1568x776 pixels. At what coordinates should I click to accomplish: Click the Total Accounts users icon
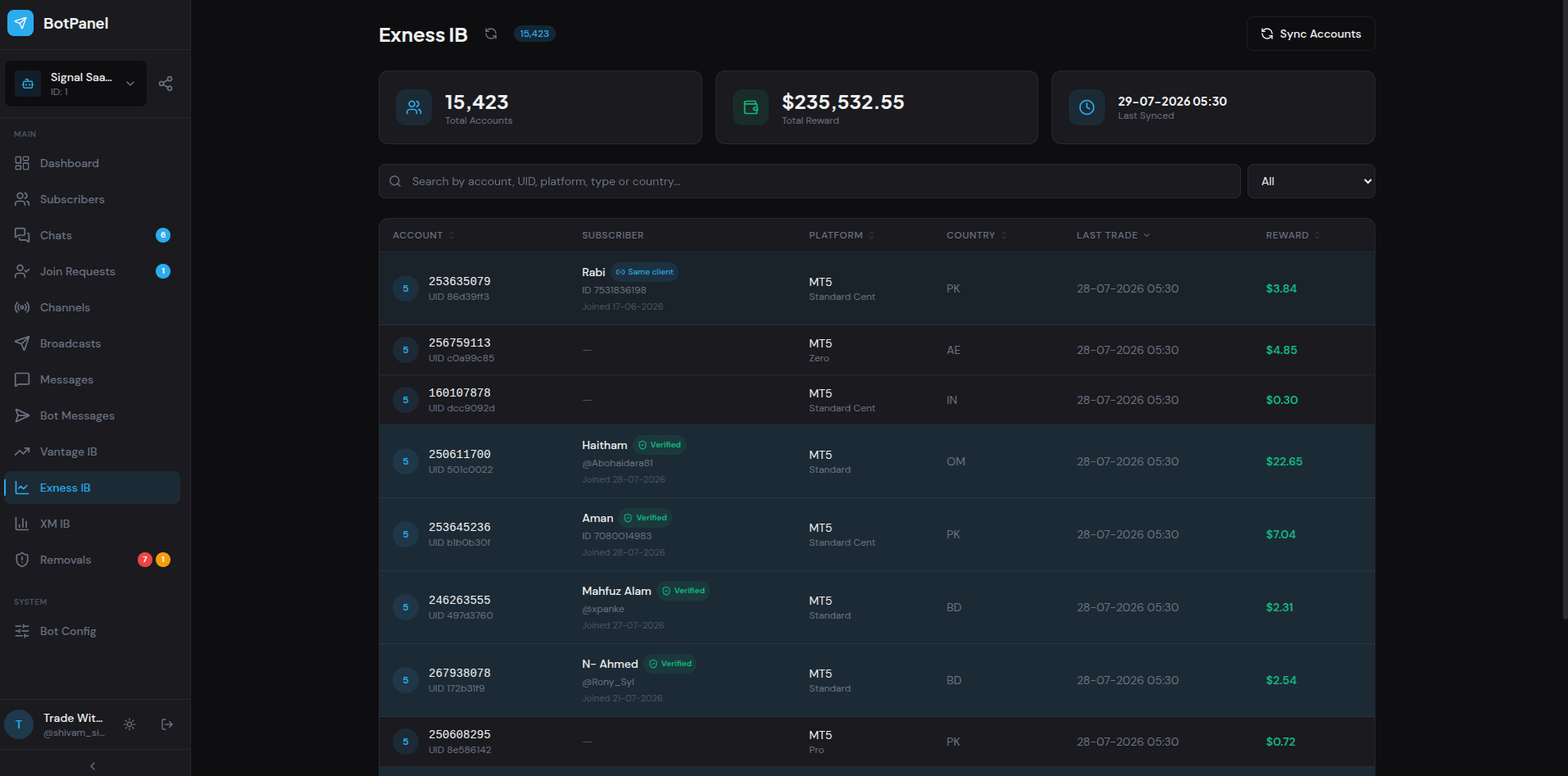coord(414,107)
